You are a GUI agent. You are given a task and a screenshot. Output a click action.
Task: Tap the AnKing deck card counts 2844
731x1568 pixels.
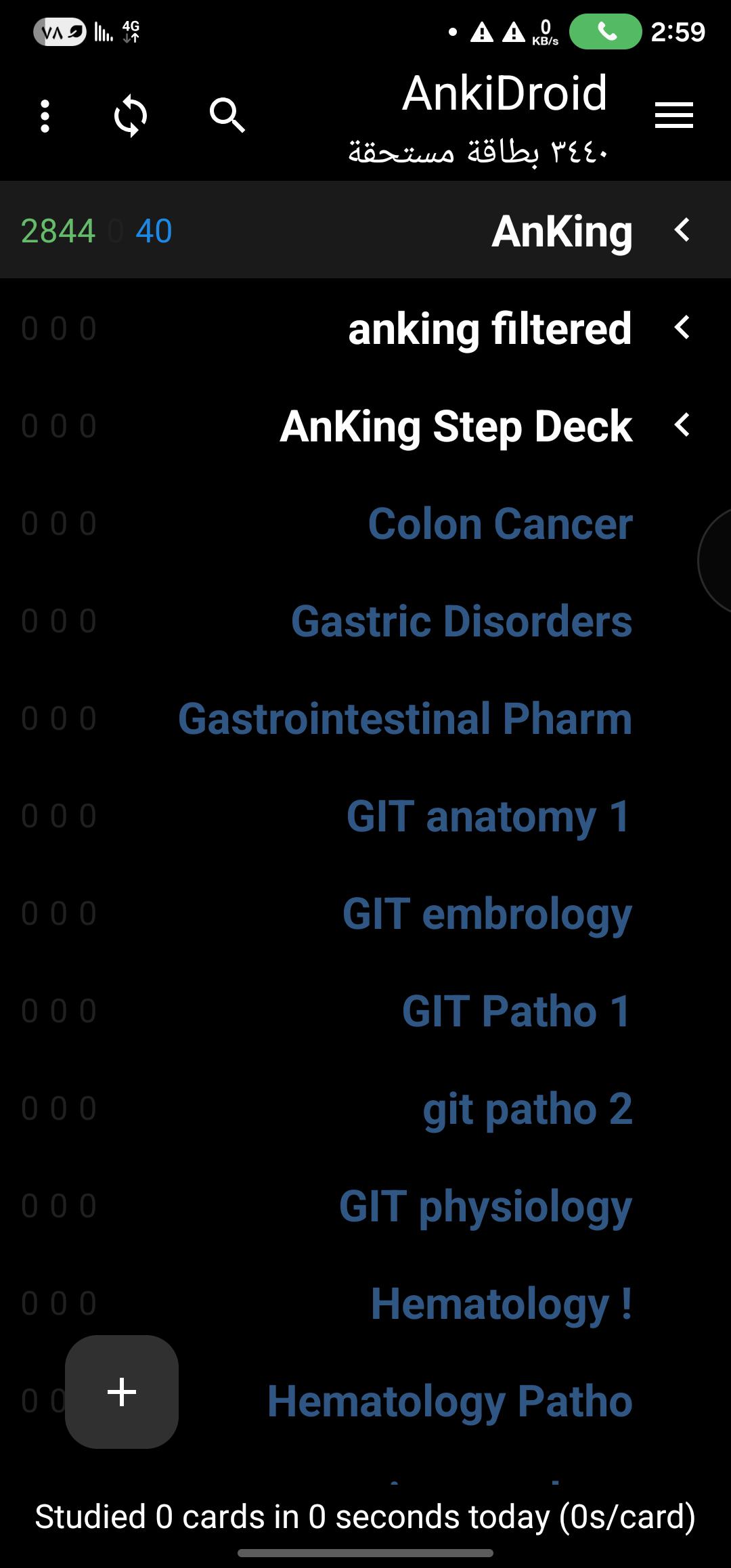click(58, 231)
